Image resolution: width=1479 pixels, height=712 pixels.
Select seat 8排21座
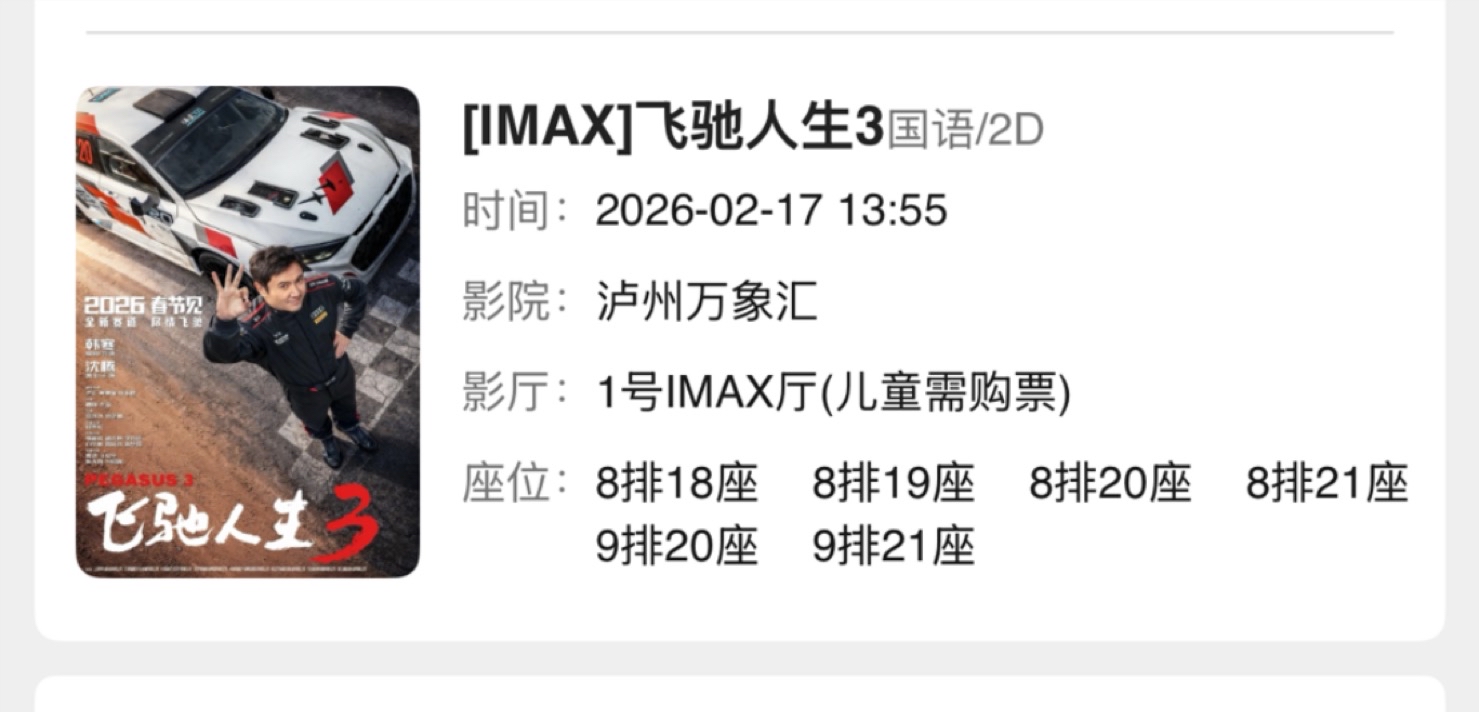(x=1327, y=485)
